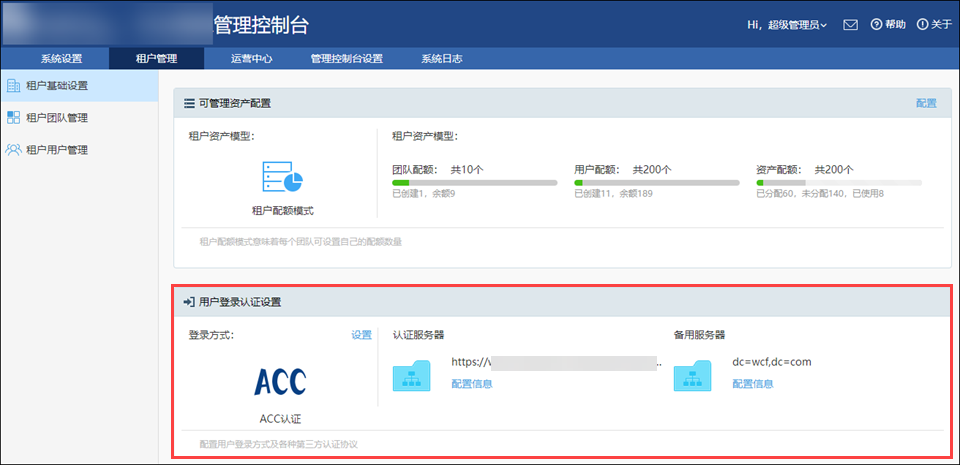Open the 运营中心 tab
The image size is (960, 465).
point(251,58)
